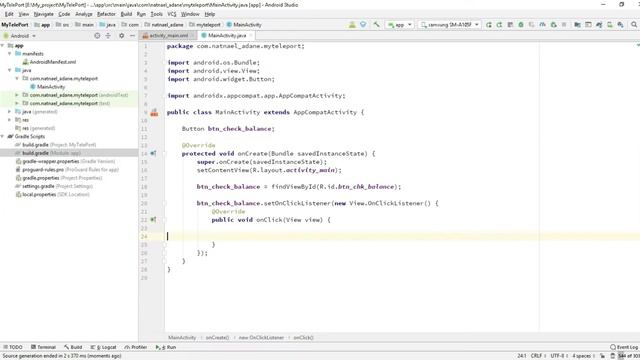The width and height of the screenshot is (640, 360).
Task: Click the Stop icon in the toolbar
Action: pyautogui.click(x=564, y=25)
